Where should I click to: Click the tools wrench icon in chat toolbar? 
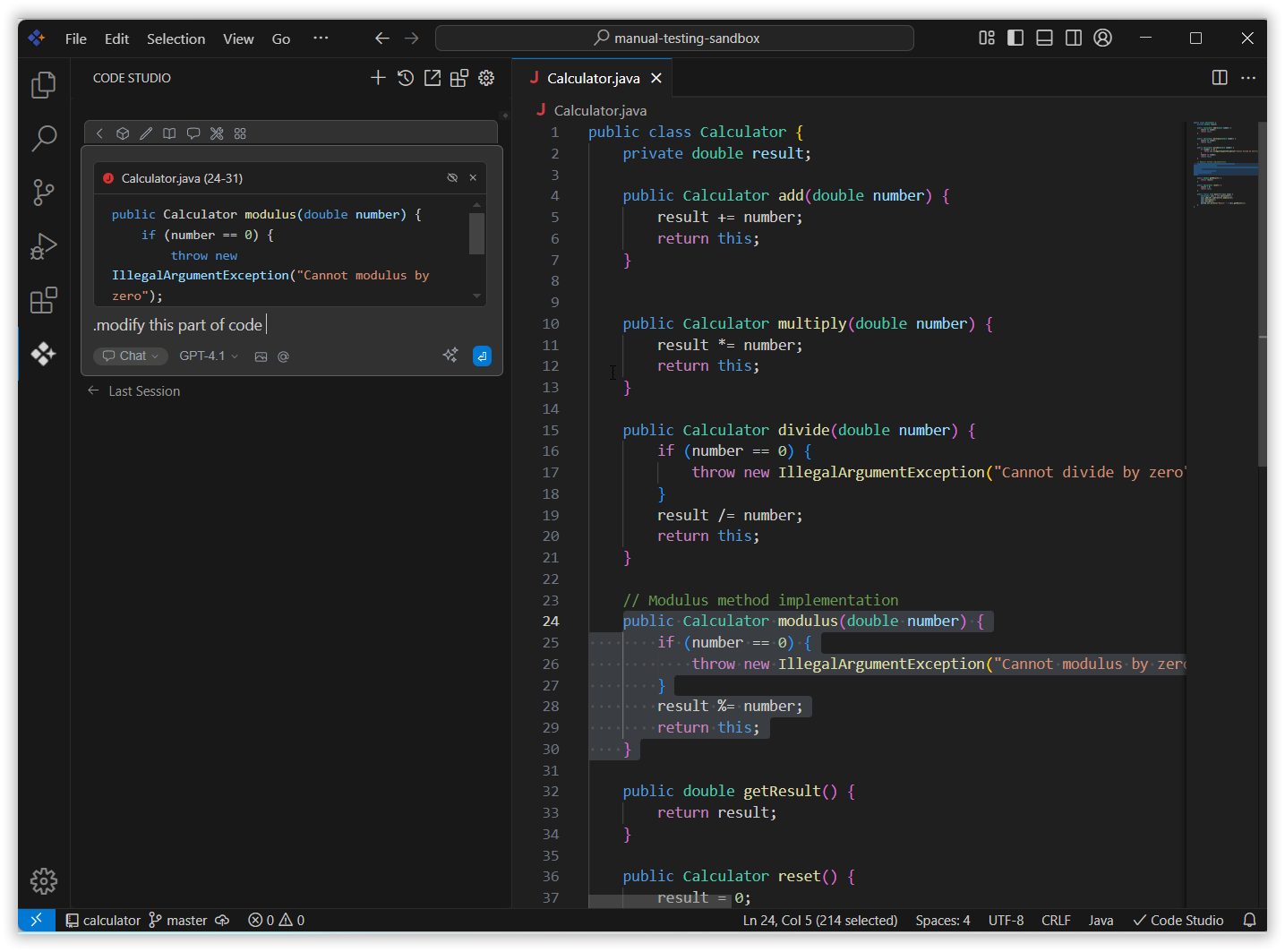pos(217,133)
